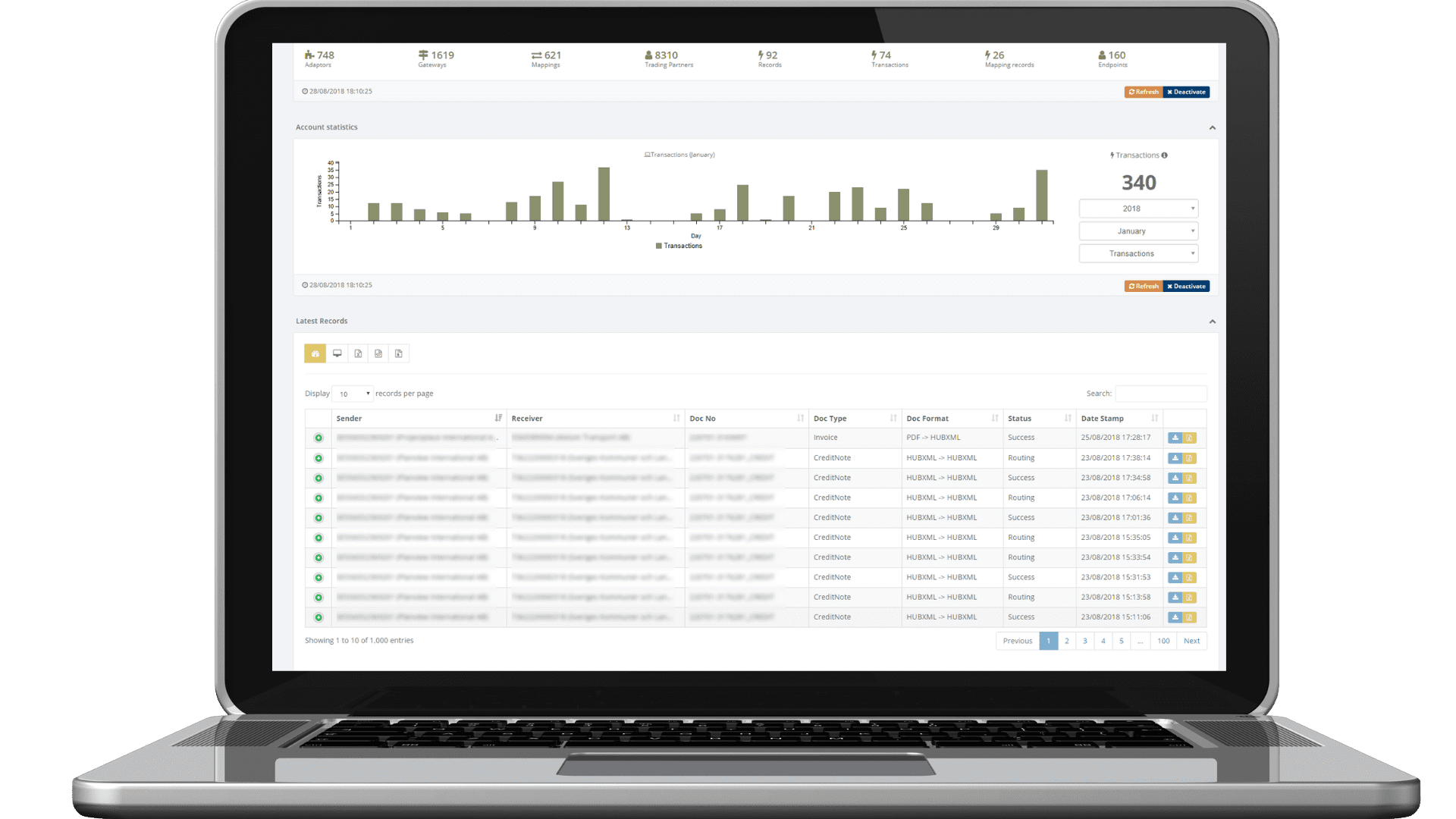Sort table by Doc Format sort icon
1456x819 pixels.
[x=995, y=418]
